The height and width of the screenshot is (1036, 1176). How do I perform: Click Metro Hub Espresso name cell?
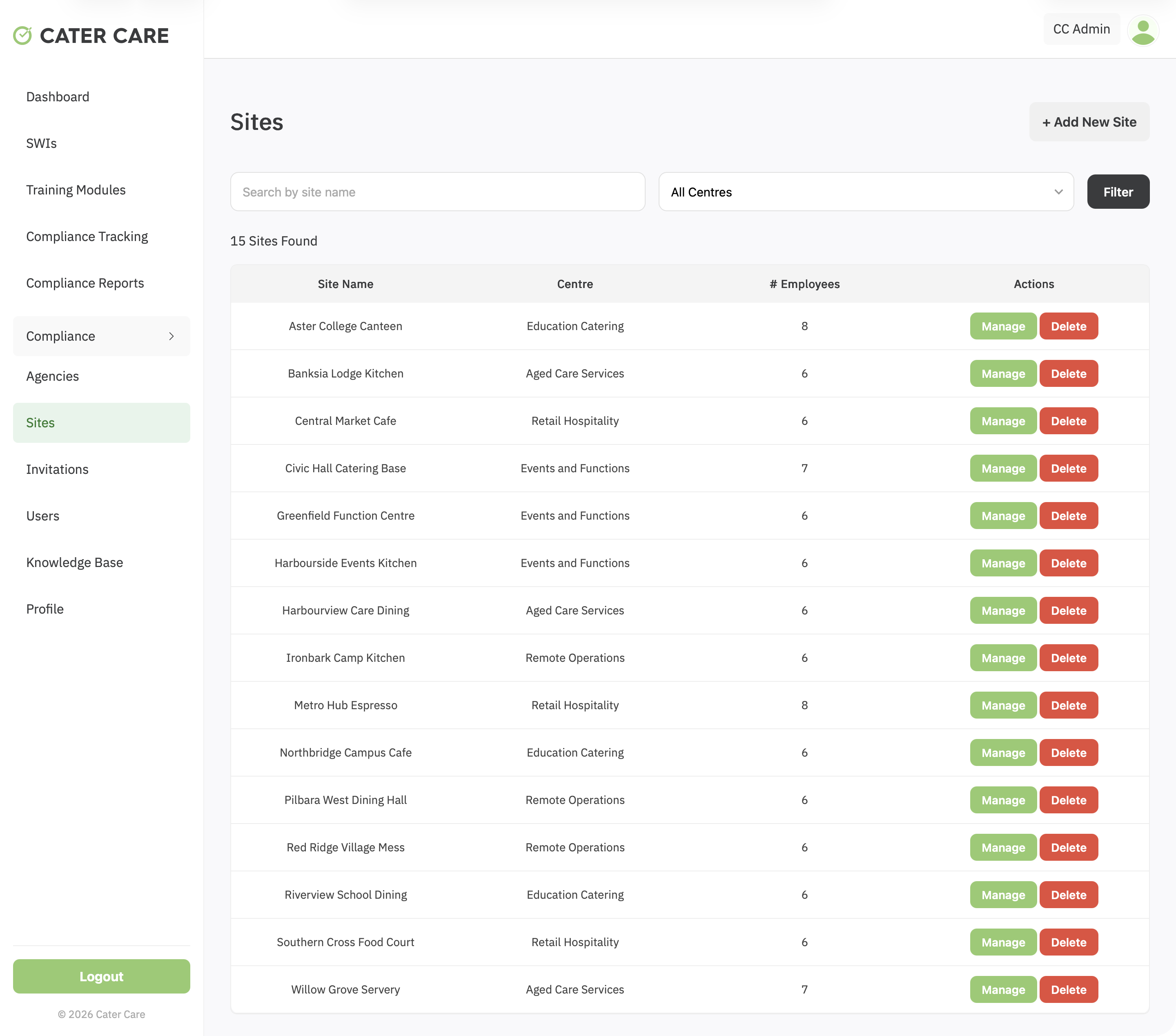[x=345, y=705]
